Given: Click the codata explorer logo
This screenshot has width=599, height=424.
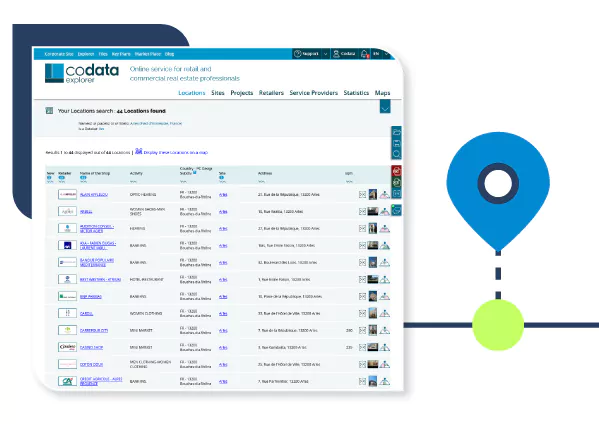Looking at the screenshot, I should point(82,73).
